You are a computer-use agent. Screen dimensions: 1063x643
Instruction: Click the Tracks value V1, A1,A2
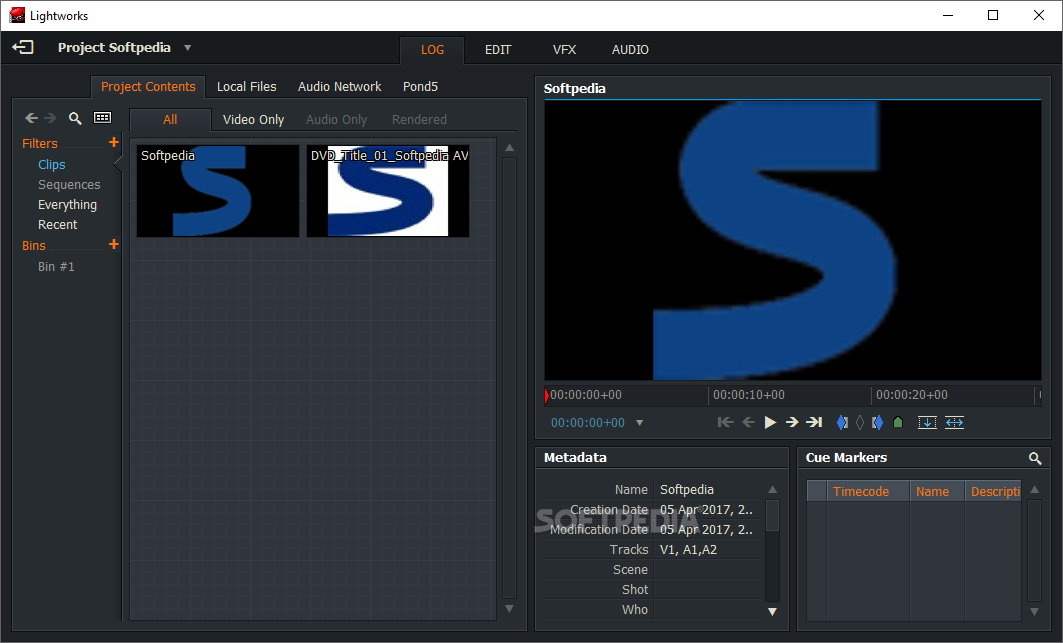(x=688, y=549)
